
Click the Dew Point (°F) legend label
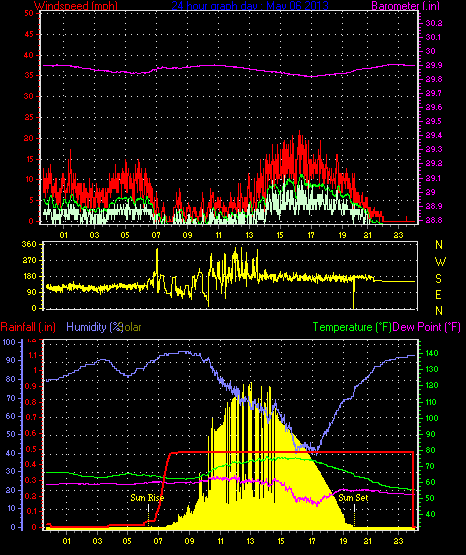coord(427,327)
